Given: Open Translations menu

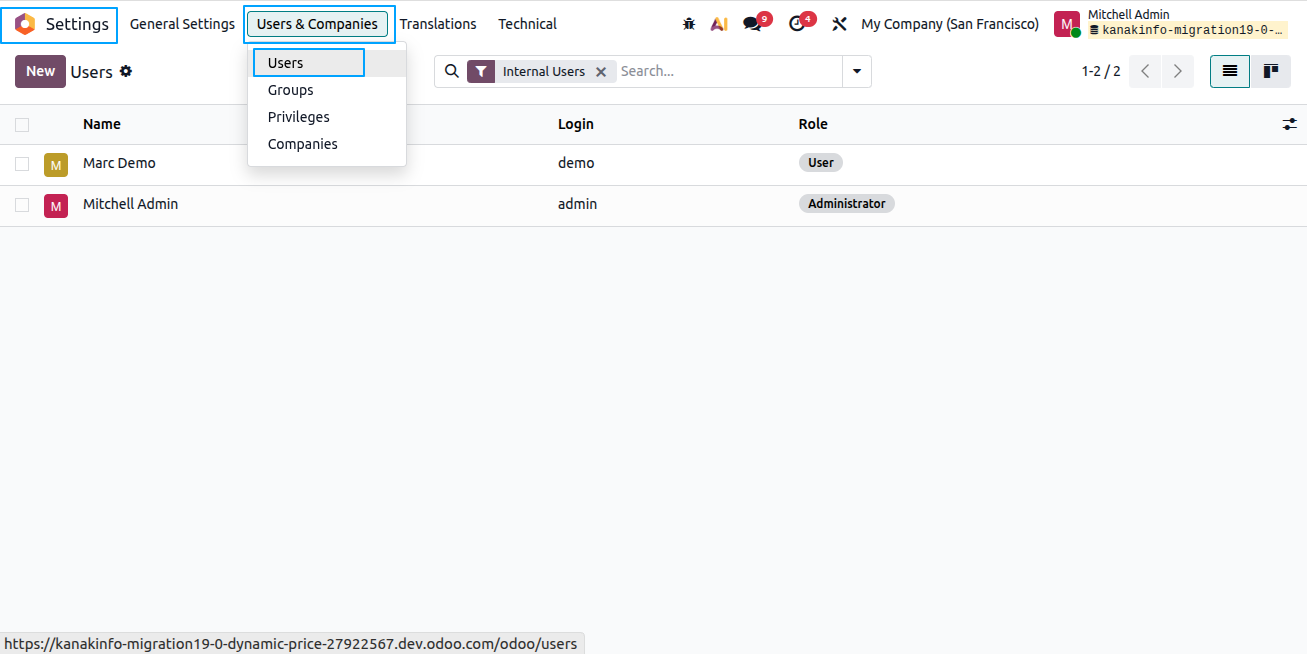Looking at the screenshot, I should [x=438, y=24].
